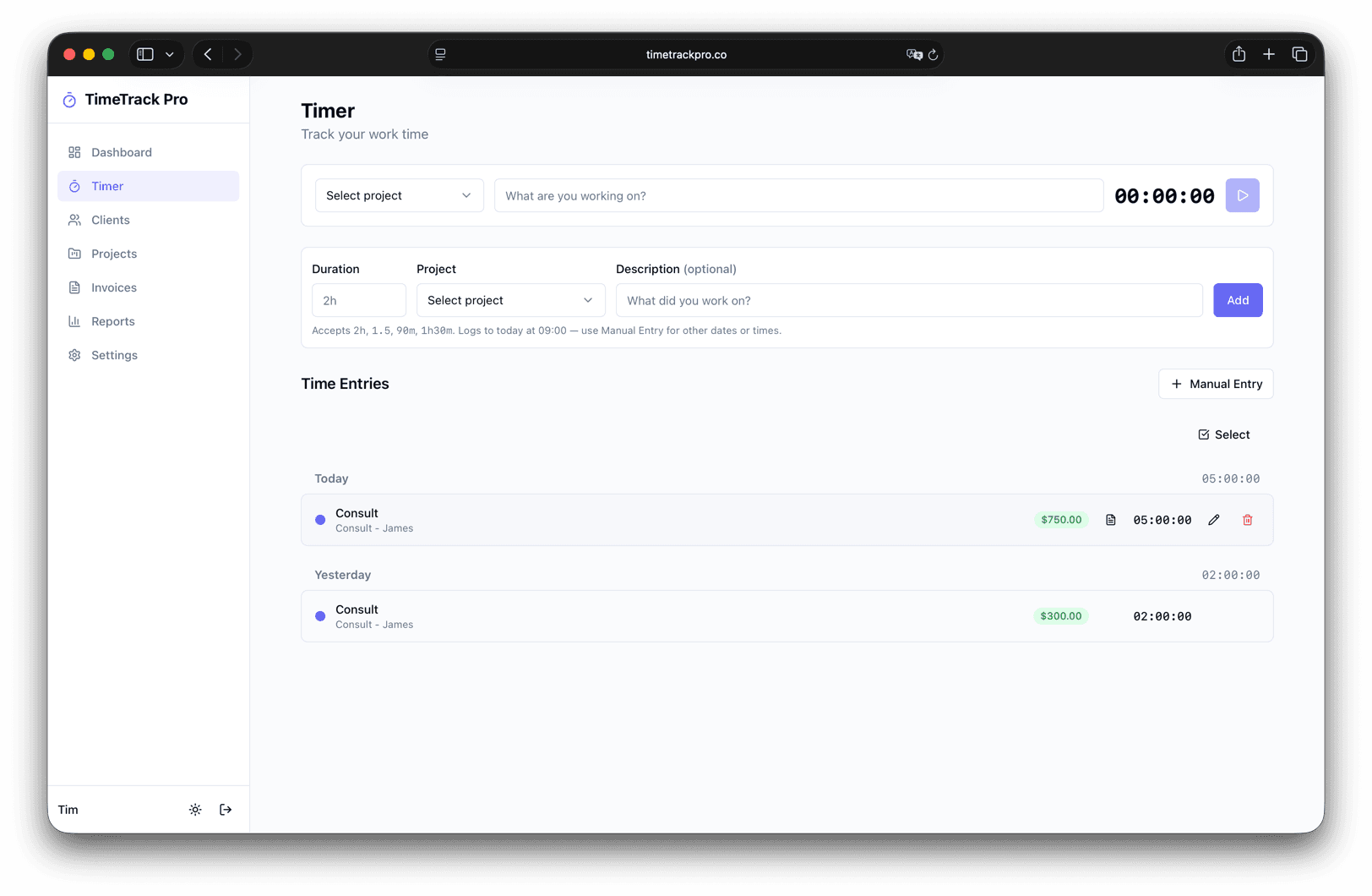This screenshot has height=896, width=1372.
Task: Click the purple dot on today's Consult entry
Action: point(320,520)
